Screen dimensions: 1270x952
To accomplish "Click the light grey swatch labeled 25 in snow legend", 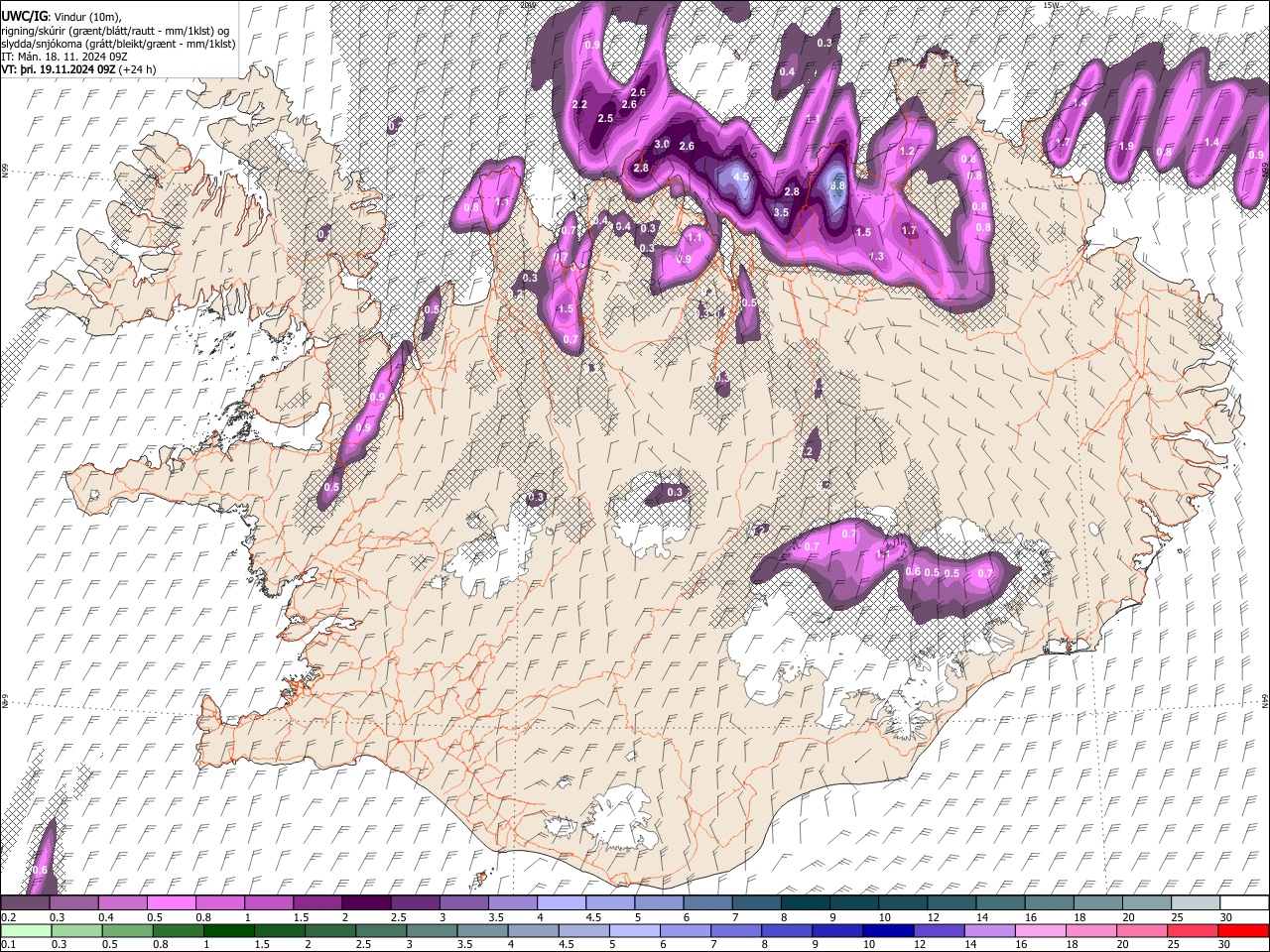I will [1196, 902].
